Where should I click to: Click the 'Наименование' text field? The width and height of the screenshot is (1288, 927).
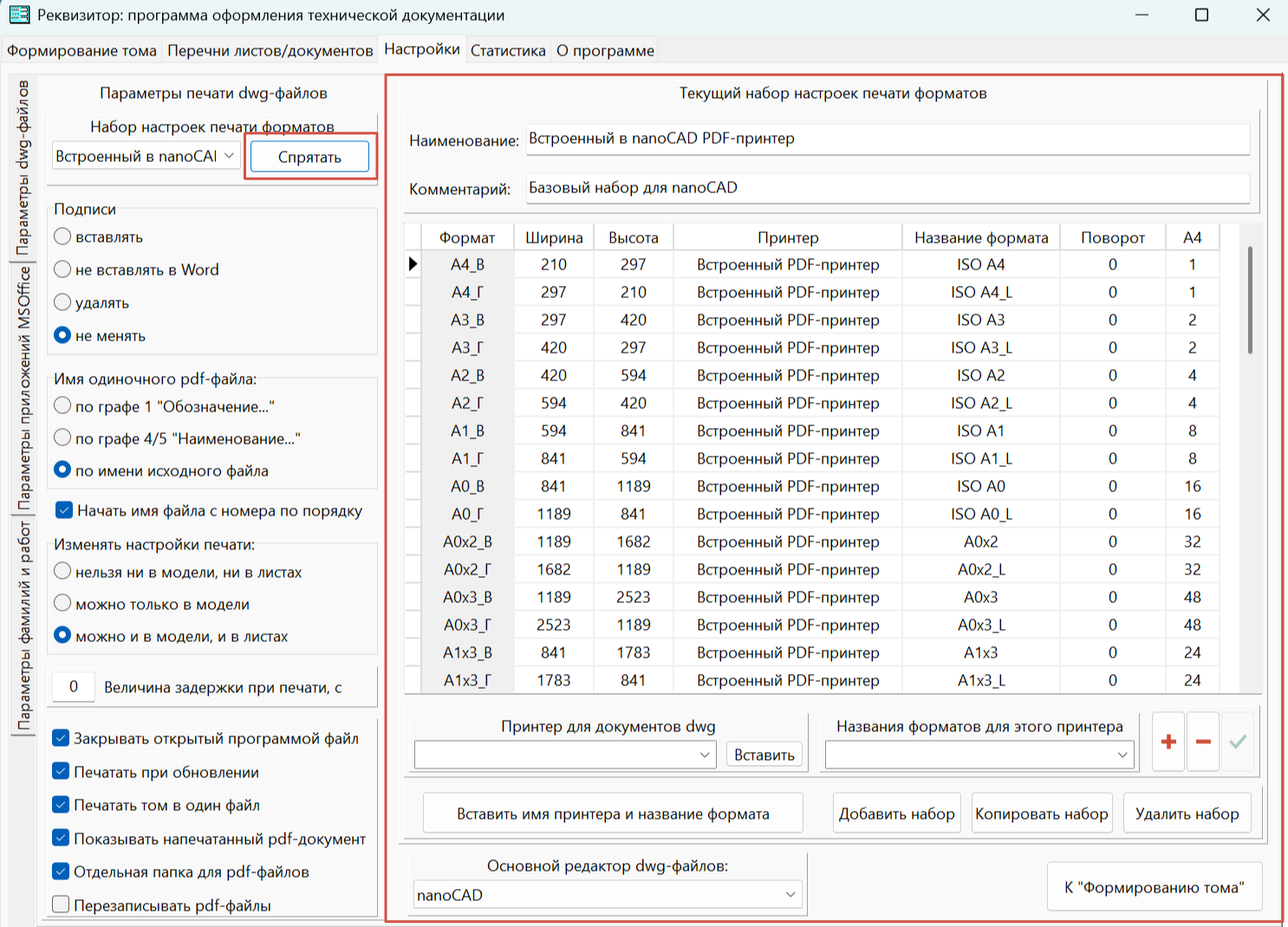tap(888, 139)
